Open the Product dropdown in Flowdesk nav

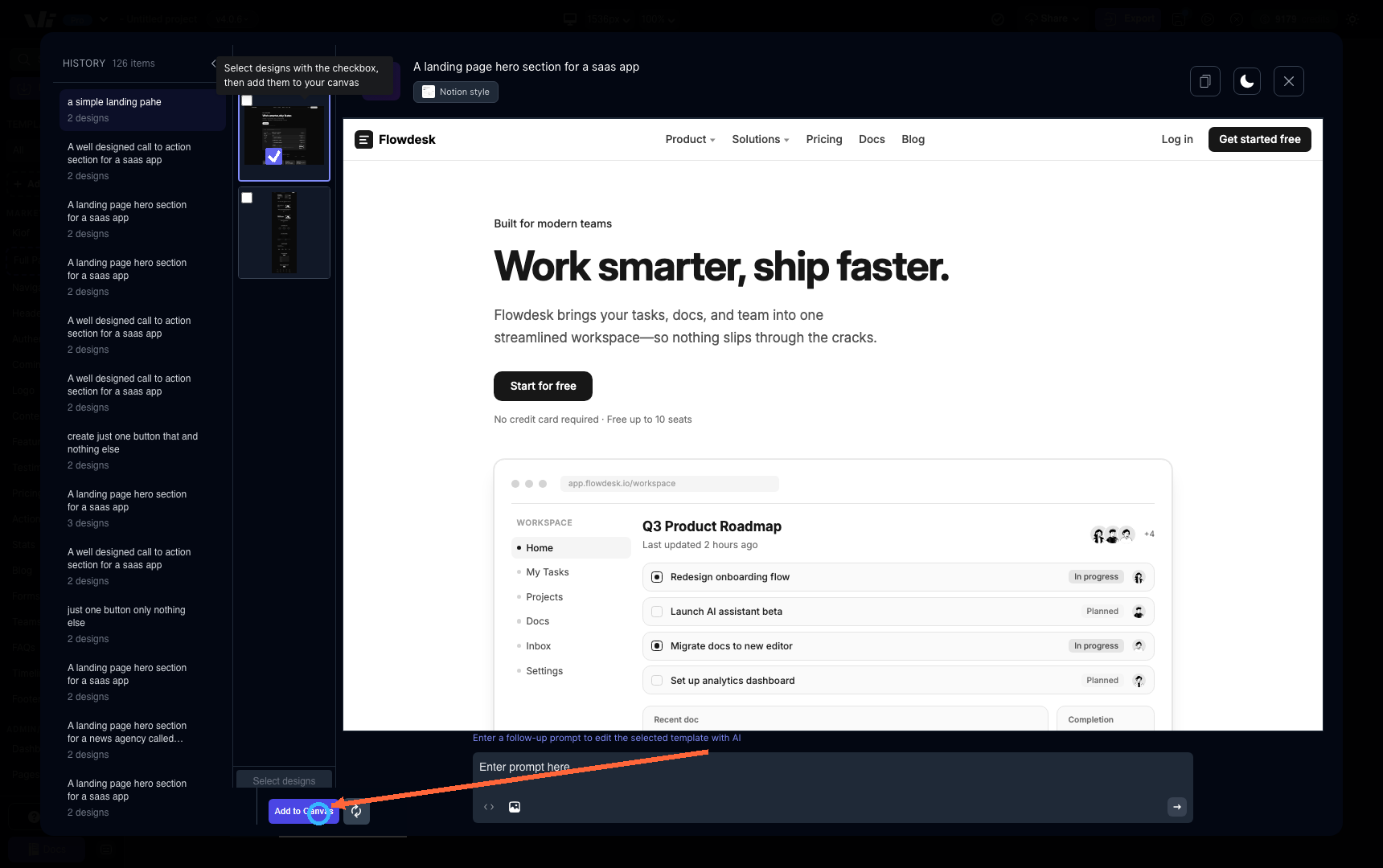(689, 139)
